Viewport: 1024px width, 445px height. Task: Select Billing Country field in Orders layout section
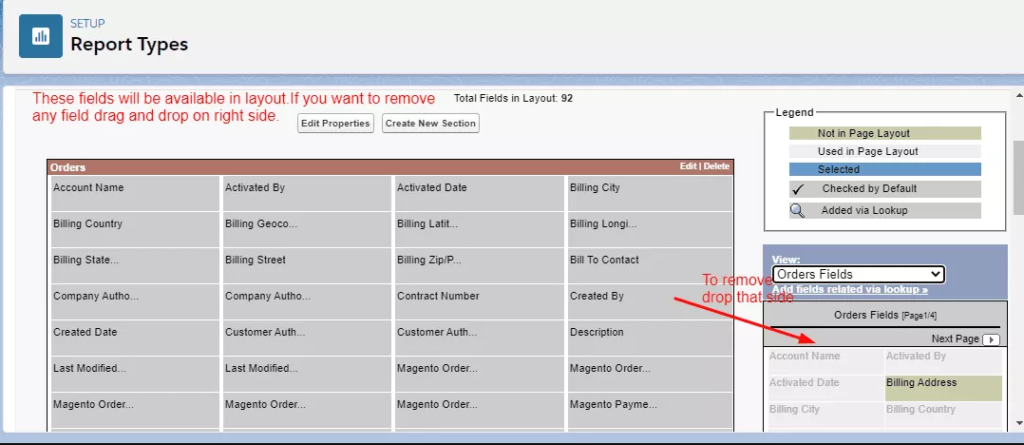135,229
